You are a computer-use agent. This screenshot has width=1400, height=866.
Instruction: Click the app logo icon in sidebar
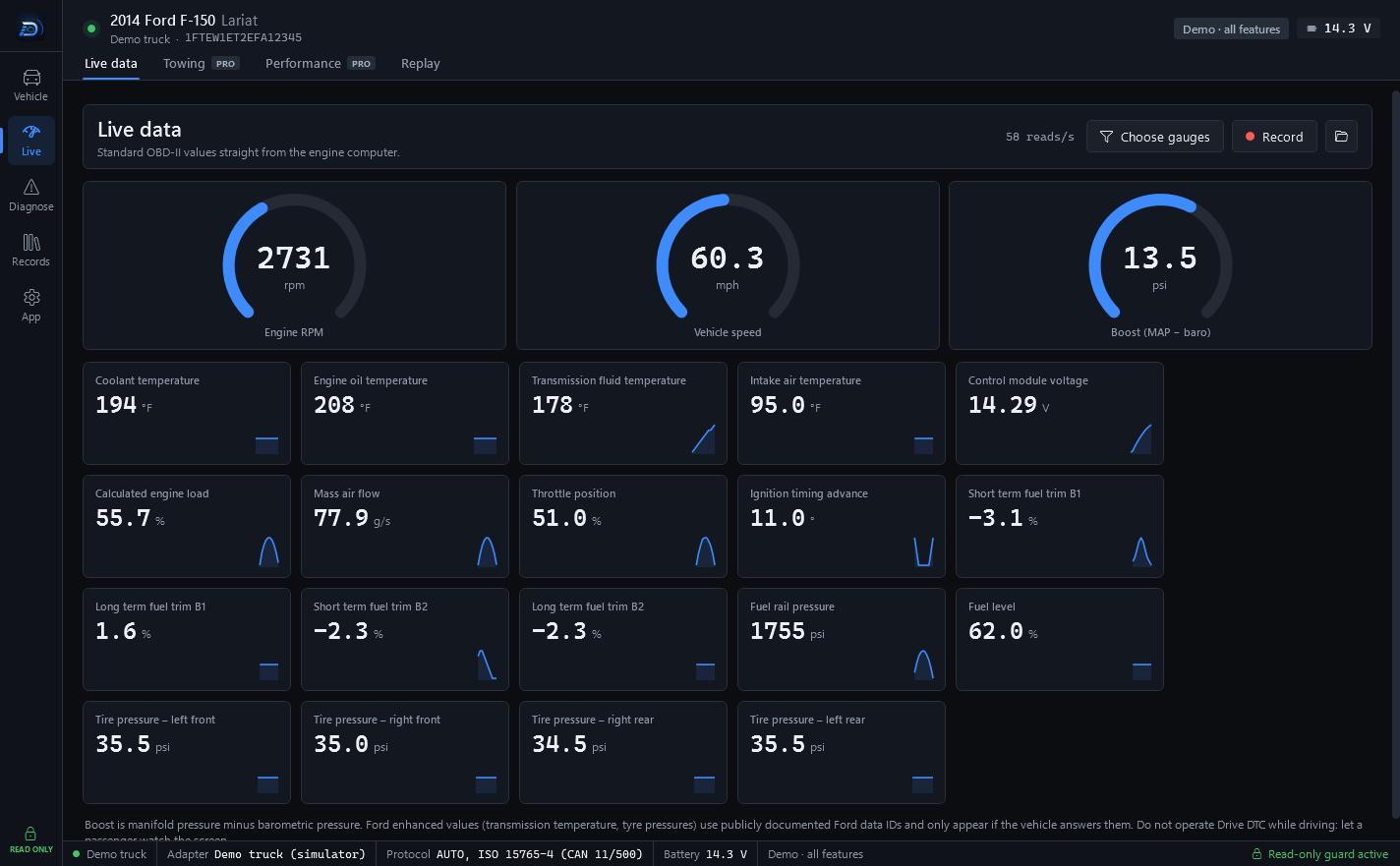point(30,29)
